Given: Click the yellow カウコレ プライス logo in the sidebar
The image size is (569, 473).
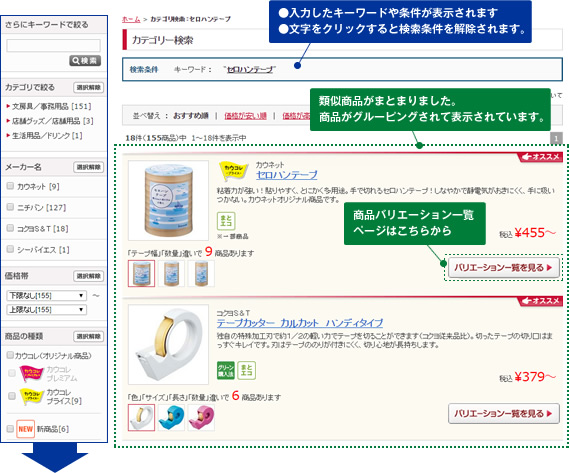Looking at the screenshot, I should [32, 396].
